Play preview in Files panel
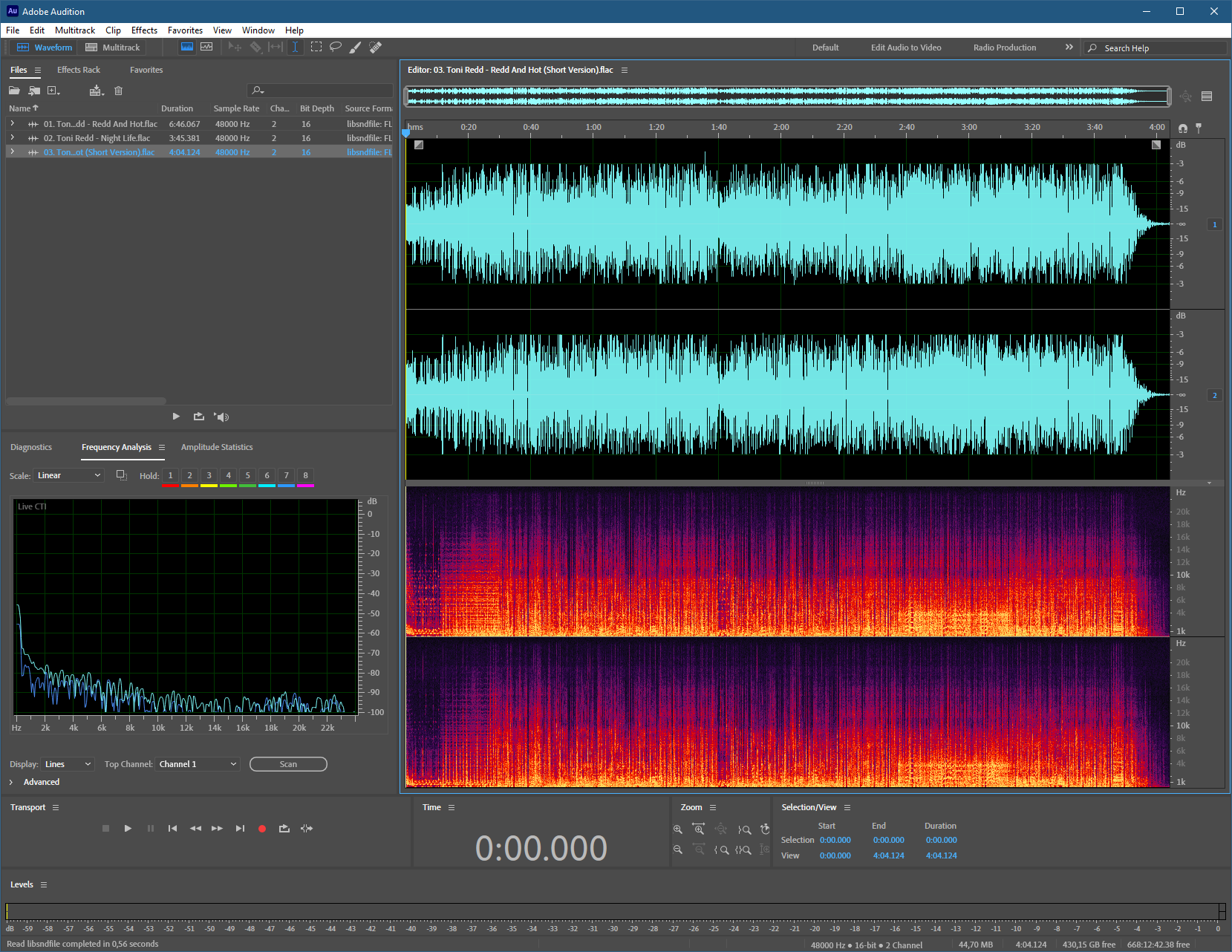1232x952 pixels. point(176,417)
